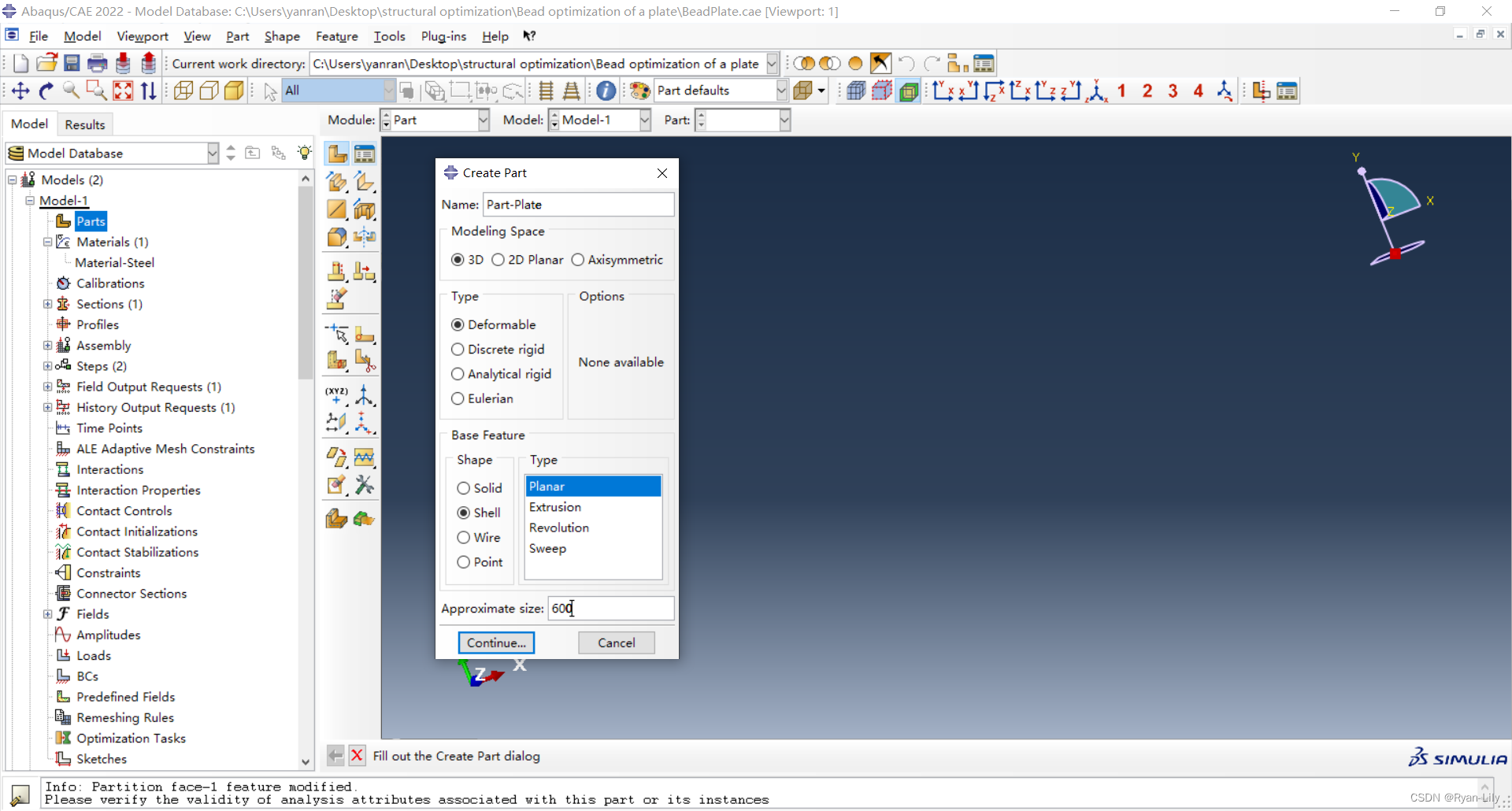Click the Approximate size input field
This screenshot has height=811, width=1512.
(611, 608)
